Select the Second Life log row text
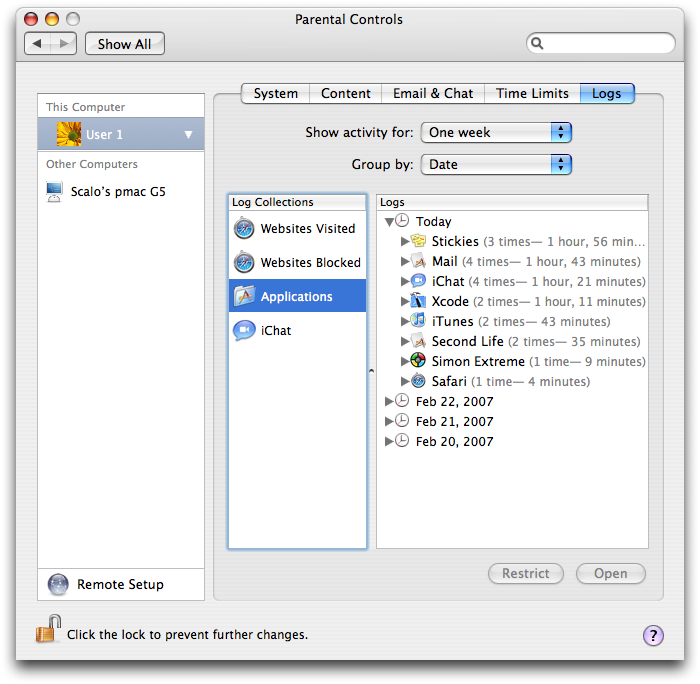Viewport: 700px width, 684px height. [x=536, y=341]
